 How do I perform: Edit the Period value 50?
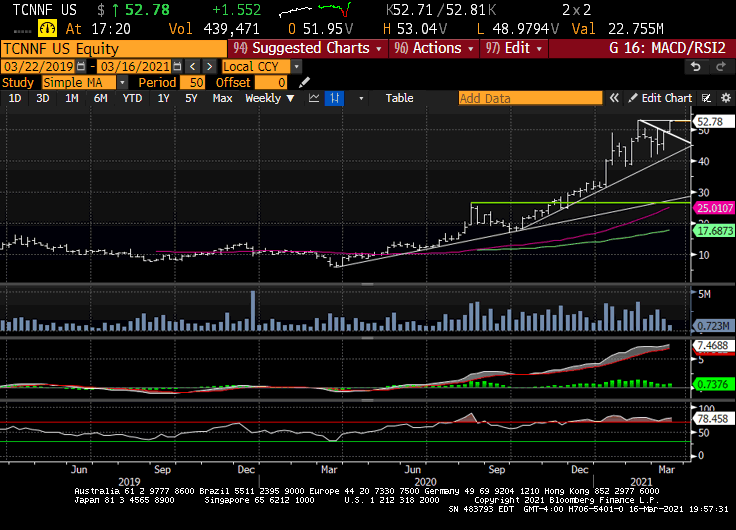(x=192, y=83)
